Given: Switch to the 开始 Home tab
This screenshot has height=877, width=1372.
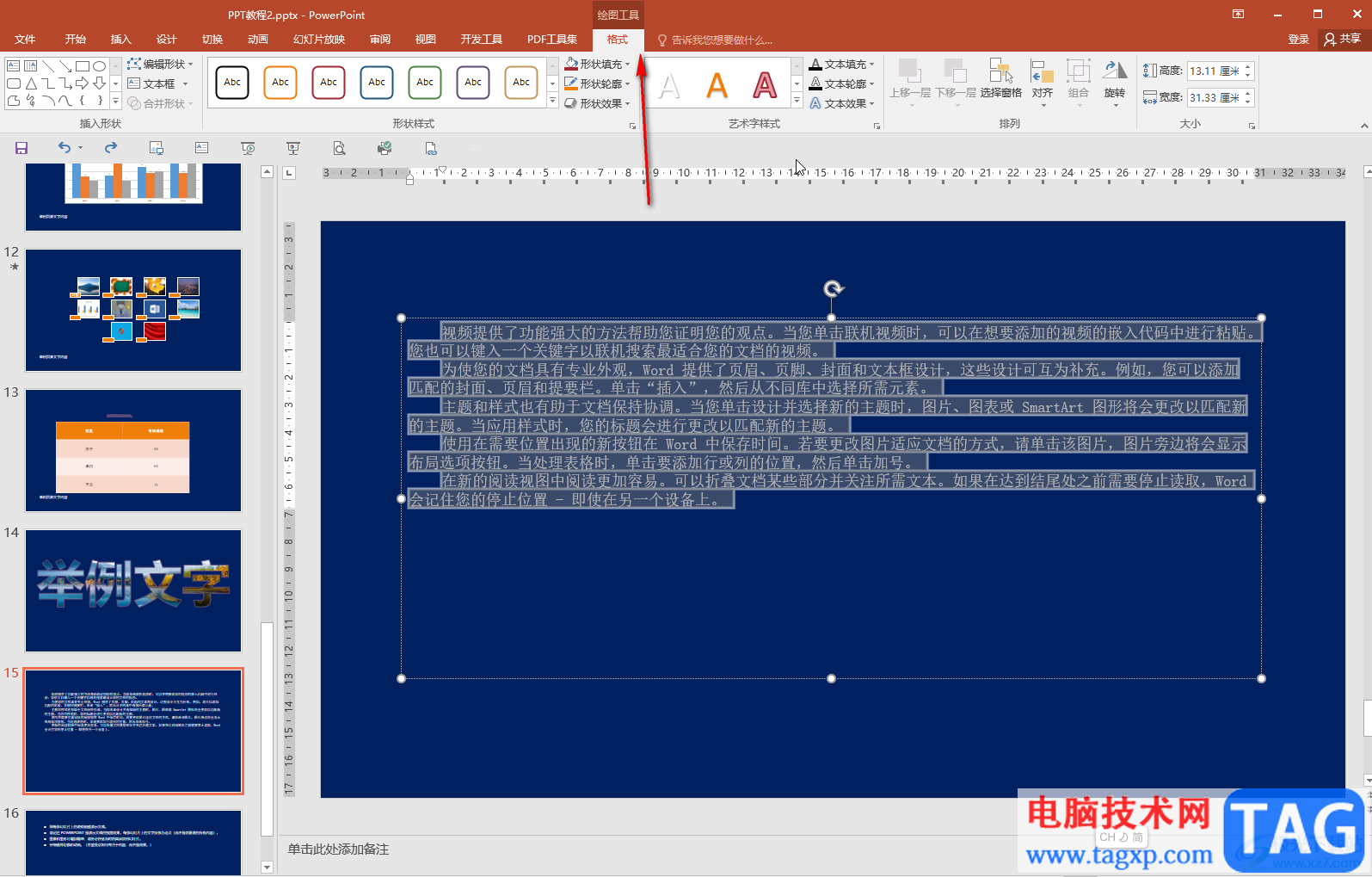Looking at the screenshot, I should [76, 40].
